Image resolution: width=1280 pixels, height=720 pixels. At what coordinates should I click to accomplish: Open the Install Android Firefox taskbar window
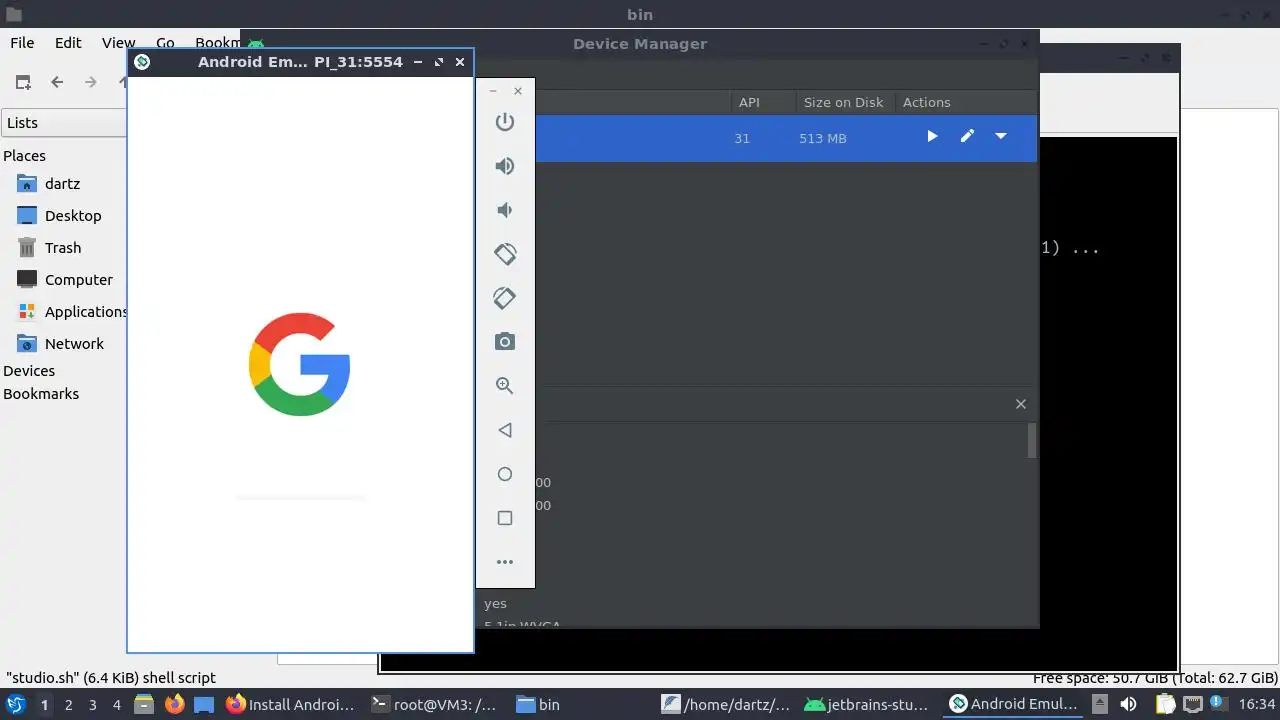tap(290, 704)
